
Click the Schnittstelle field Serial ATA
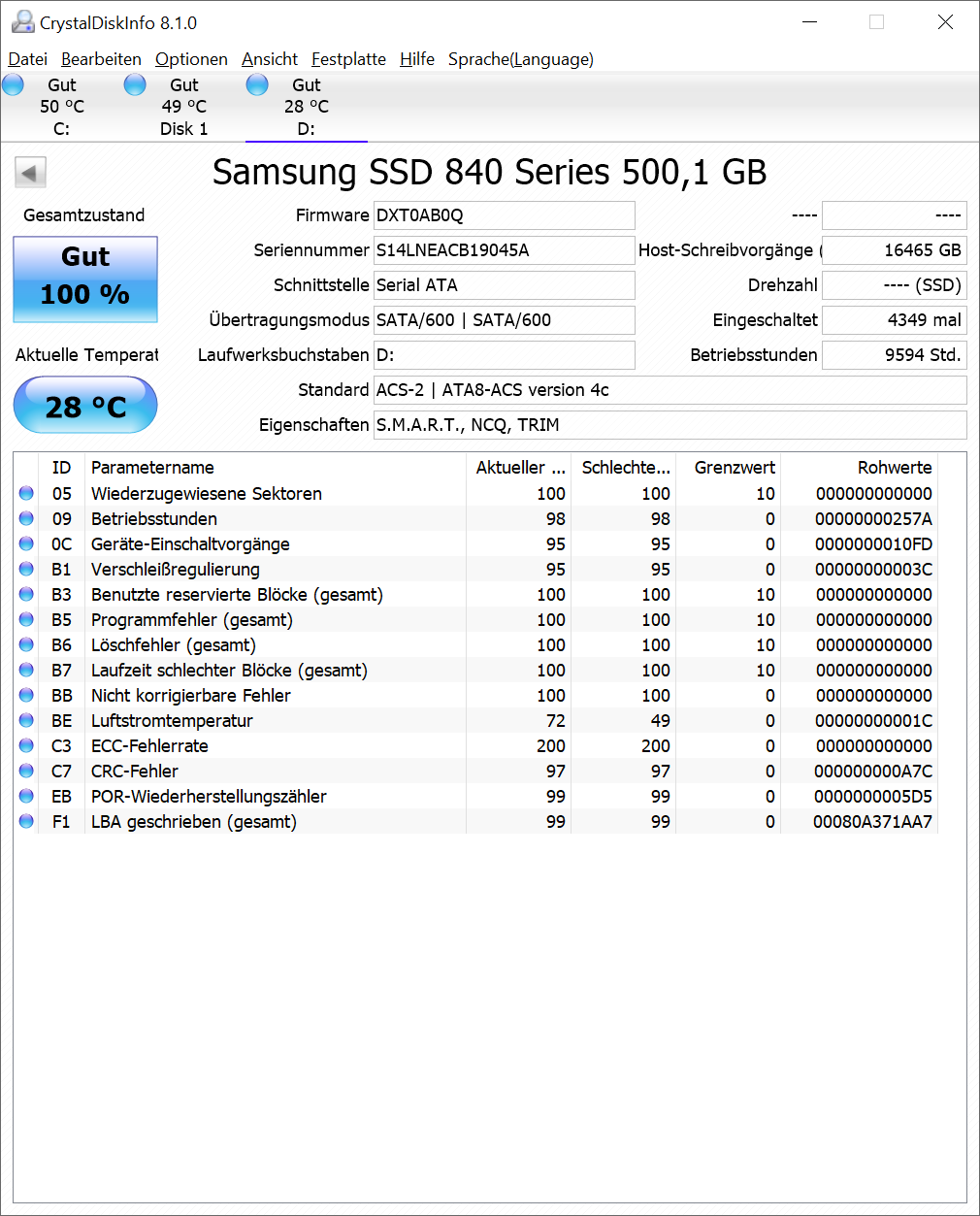[505, 285]
